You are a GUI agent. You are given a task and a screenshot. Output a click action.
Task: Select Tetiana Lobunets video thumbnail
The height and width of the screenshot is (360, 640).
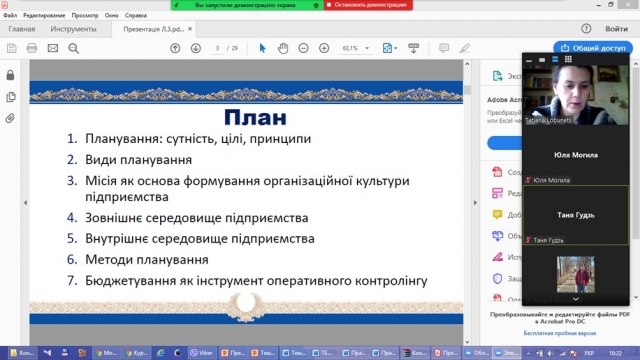pyautogui.click(x=576, y=95)
